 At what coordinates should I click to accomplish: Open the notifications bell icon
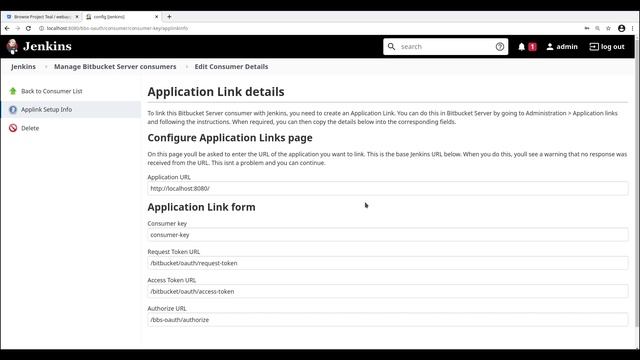coord(521,47)
